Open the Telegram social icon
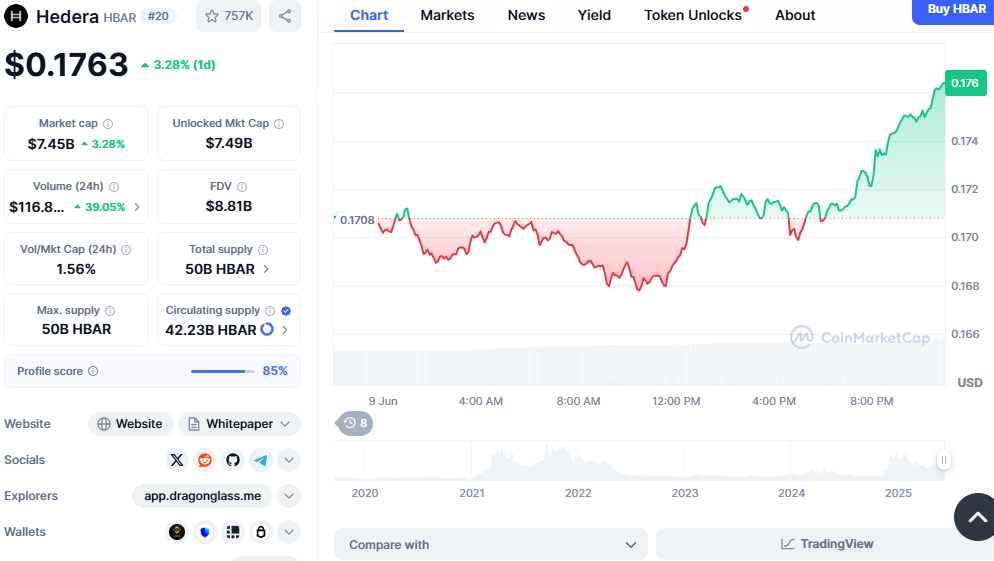Viewport: 994px width, 561px height. click(x=261, y=460)
